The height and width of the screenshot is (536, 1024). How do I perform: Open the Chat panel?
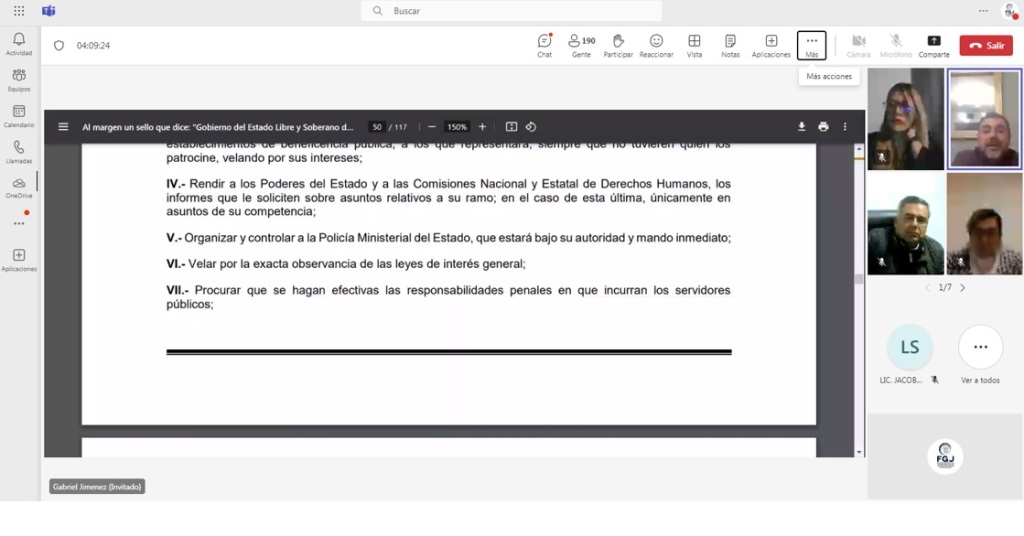point(544,46)
